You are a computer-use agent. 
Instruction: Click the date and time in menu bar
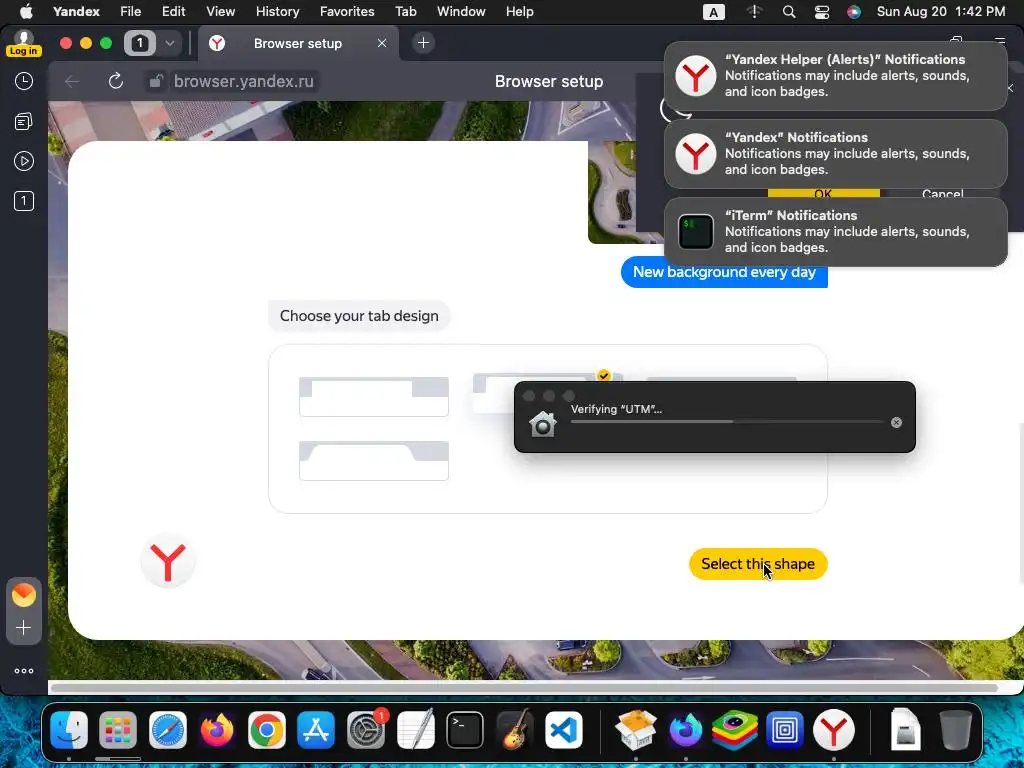941,12
